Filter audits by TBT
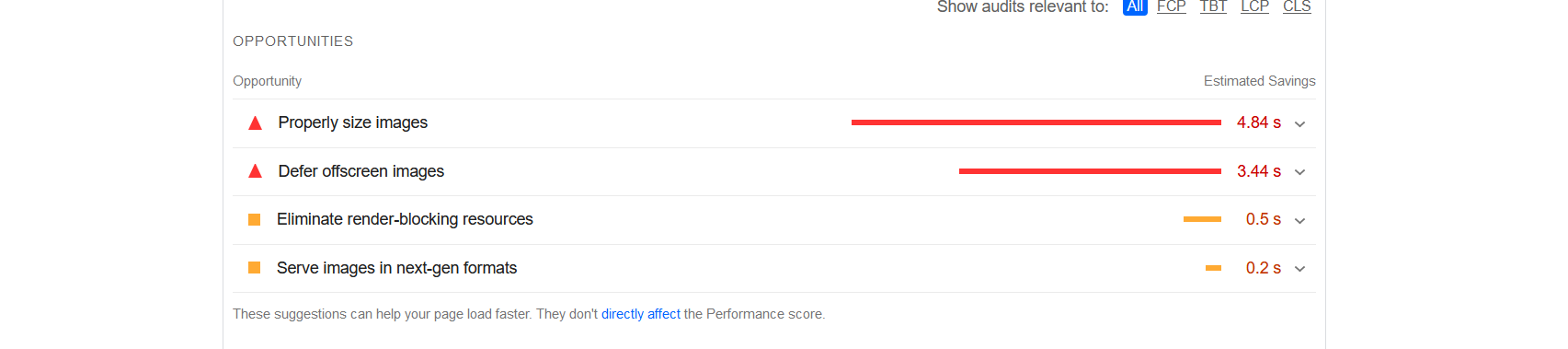The image size is (1568, 349). coord(1214,6)
